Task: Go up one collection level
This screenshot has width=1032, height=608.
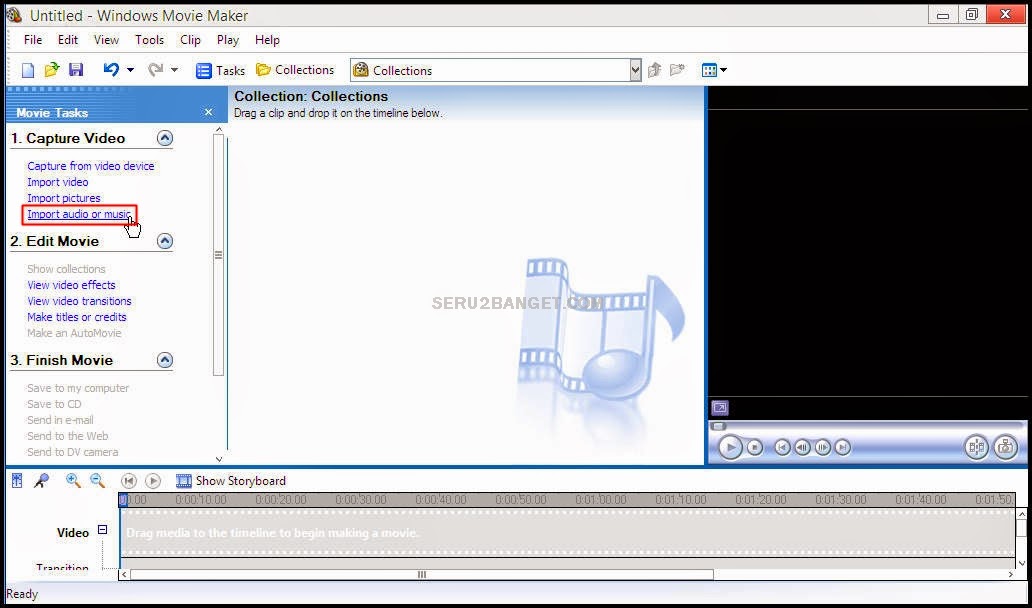Action: click(654, 70)
